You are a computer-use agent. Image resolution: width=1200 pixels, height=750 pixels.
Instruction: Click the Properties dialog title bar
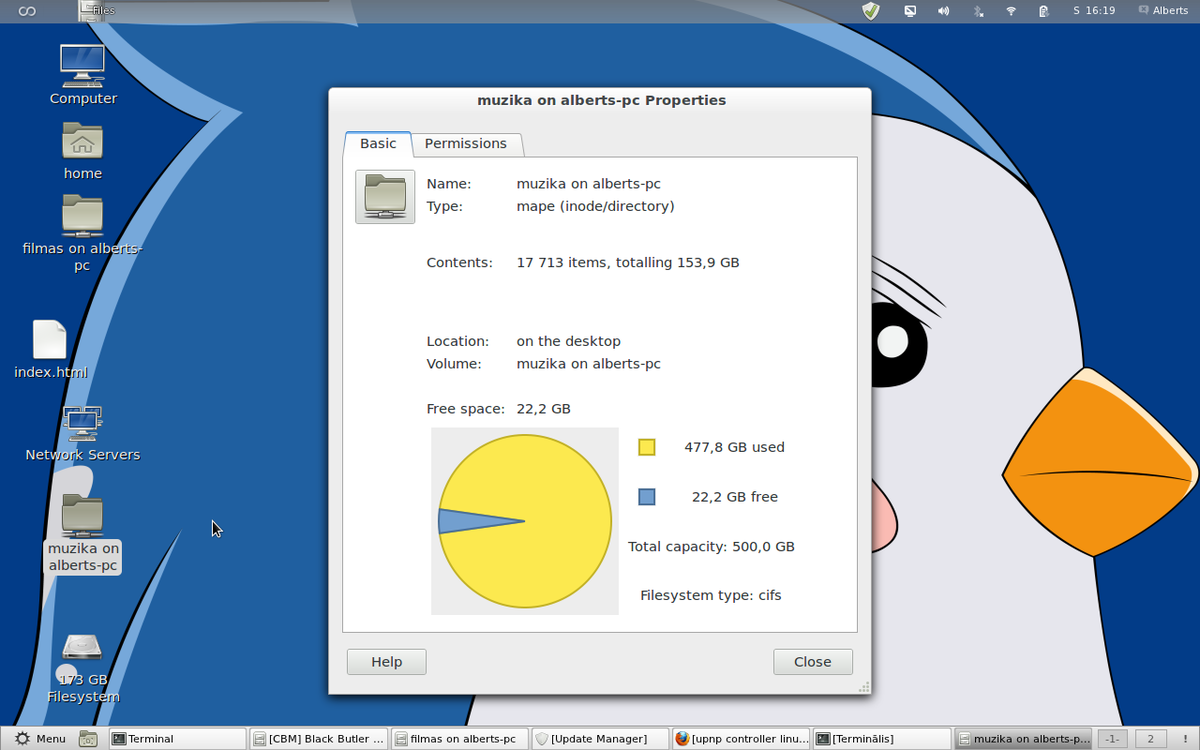tap(600, 100)
